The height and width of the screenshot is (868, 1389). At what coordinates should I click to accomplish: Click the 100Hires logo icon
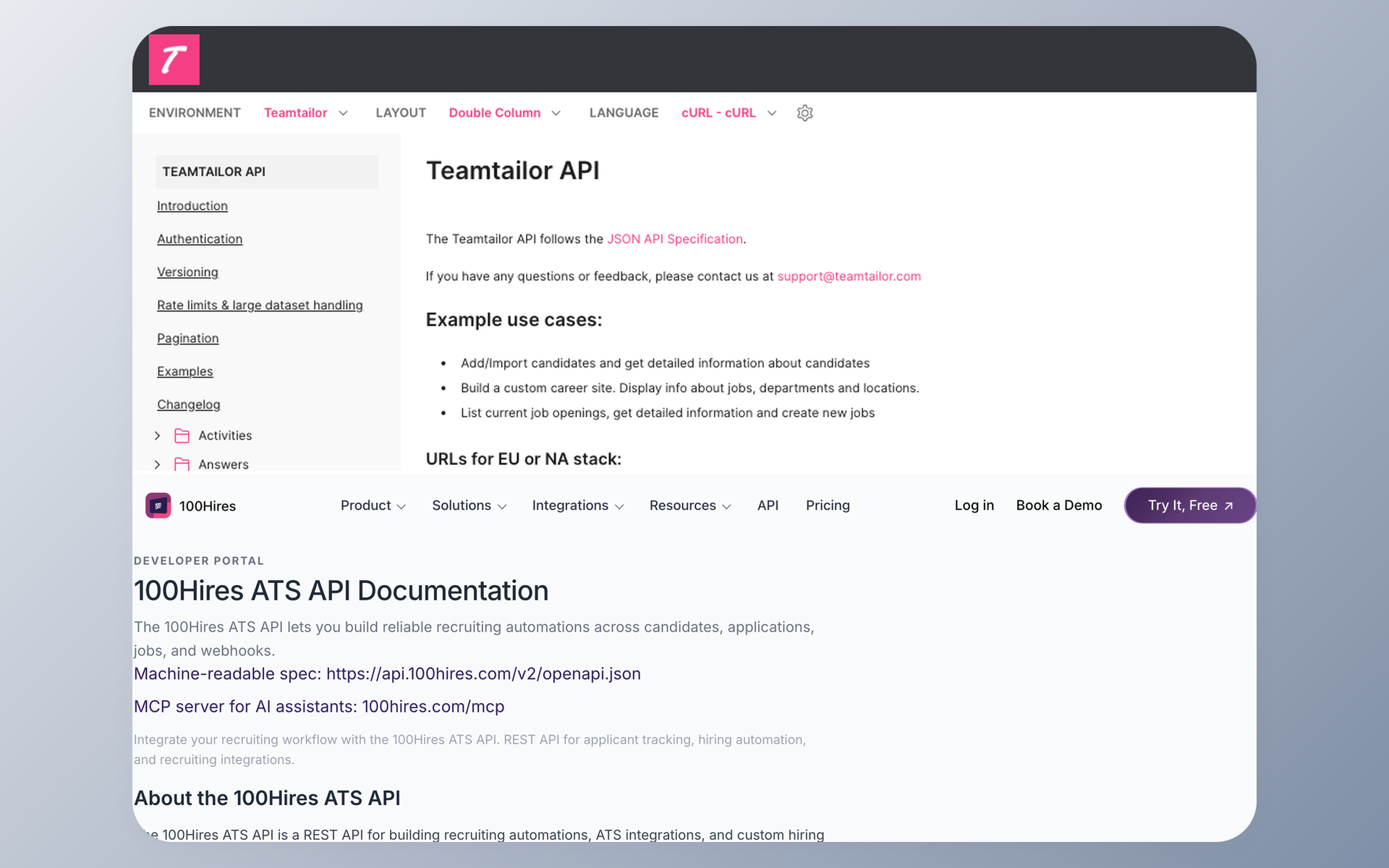158,506
